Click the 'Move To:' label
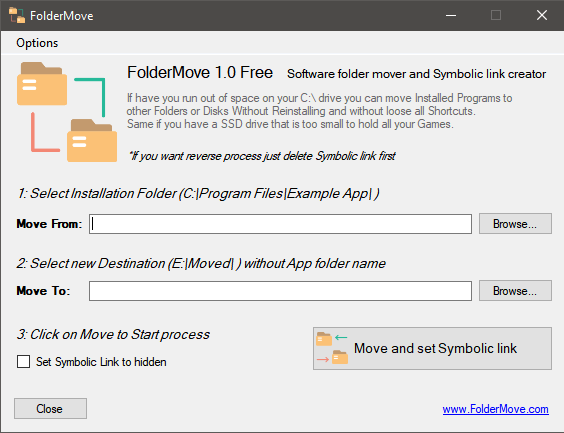Viewport: 564px width, 433px height. [43, 291]
